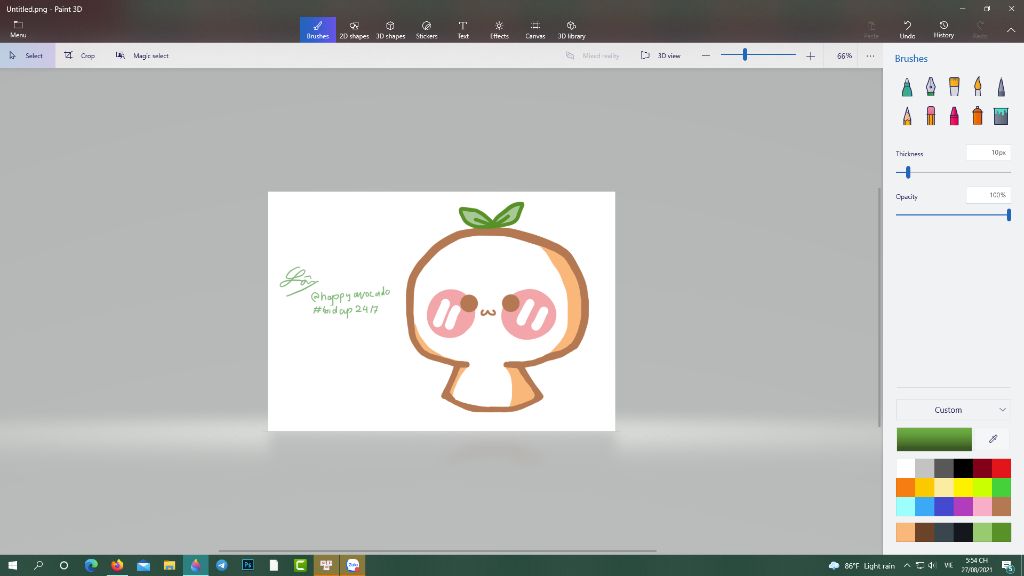Open the Text tab

coord(463,30)
